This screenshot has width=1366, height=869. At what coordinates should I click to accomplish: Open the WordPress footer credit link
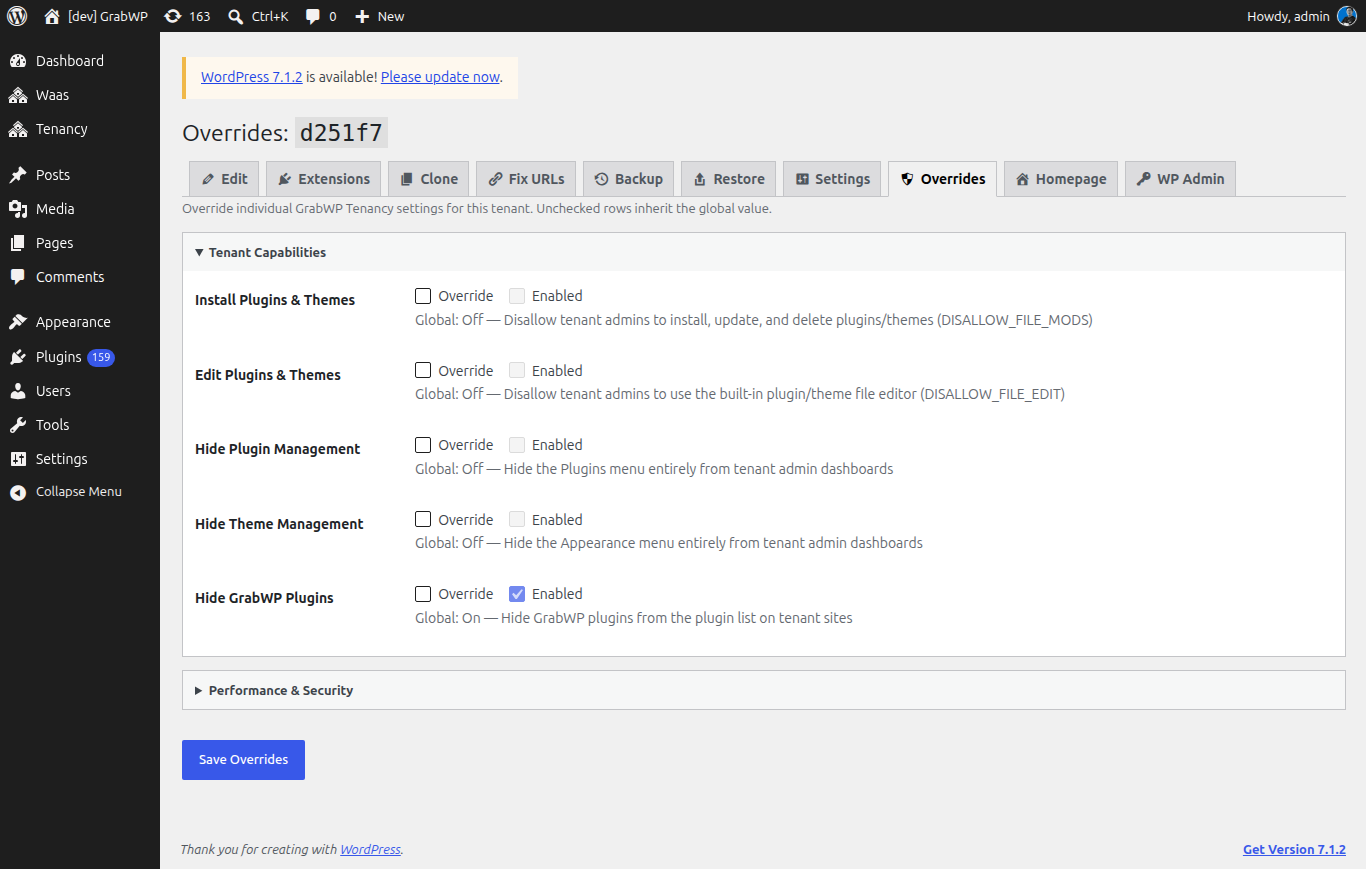[370, 850]
